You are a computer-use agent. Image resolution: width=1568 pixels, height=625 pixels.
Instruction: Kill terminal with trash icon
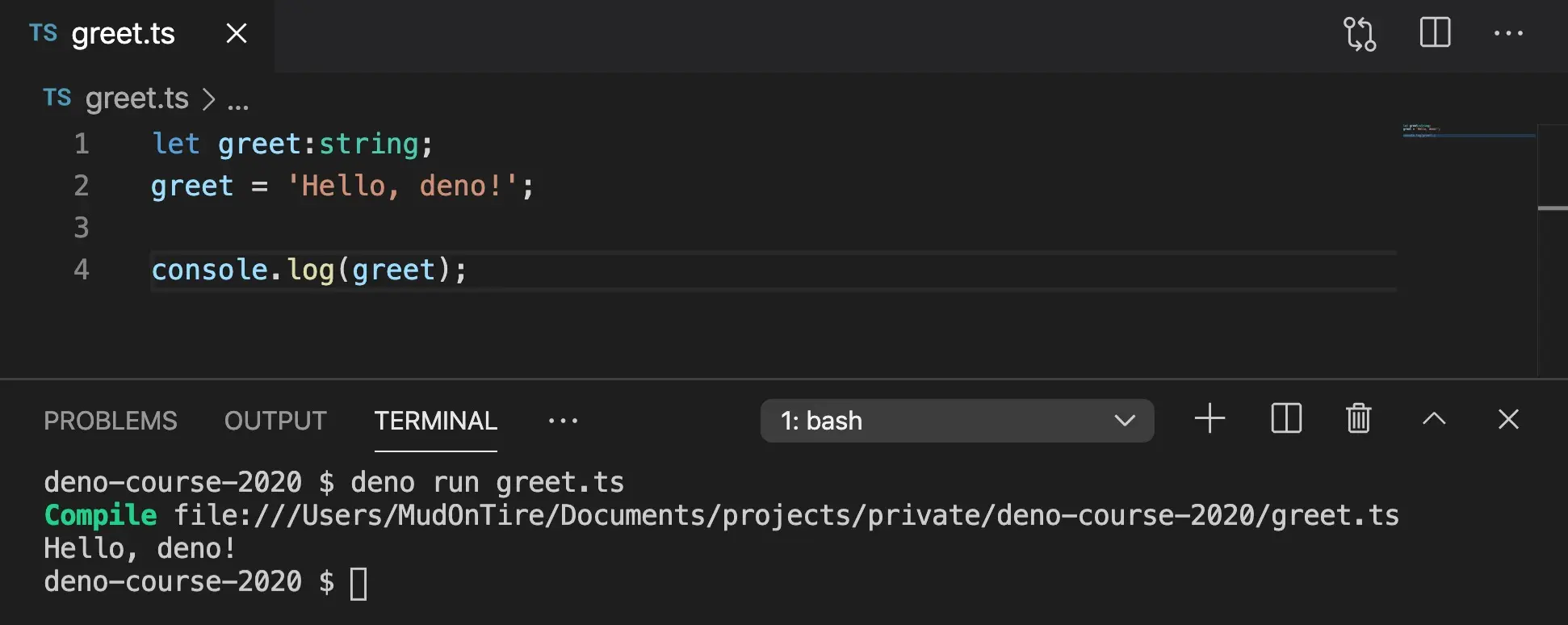click(1358, 419)
